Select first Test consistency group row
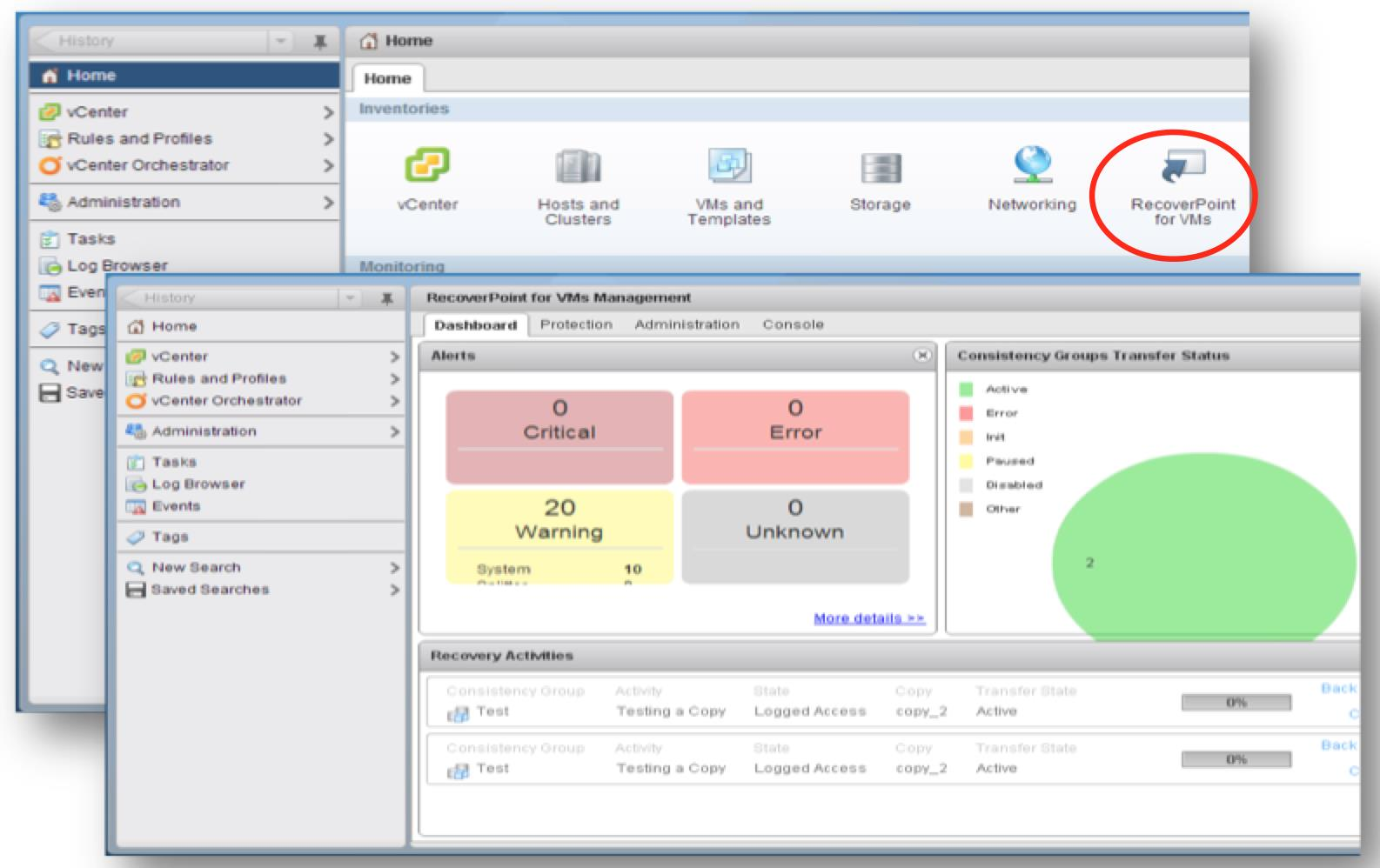Screen dimensions: 1380x868 (893, 702)
